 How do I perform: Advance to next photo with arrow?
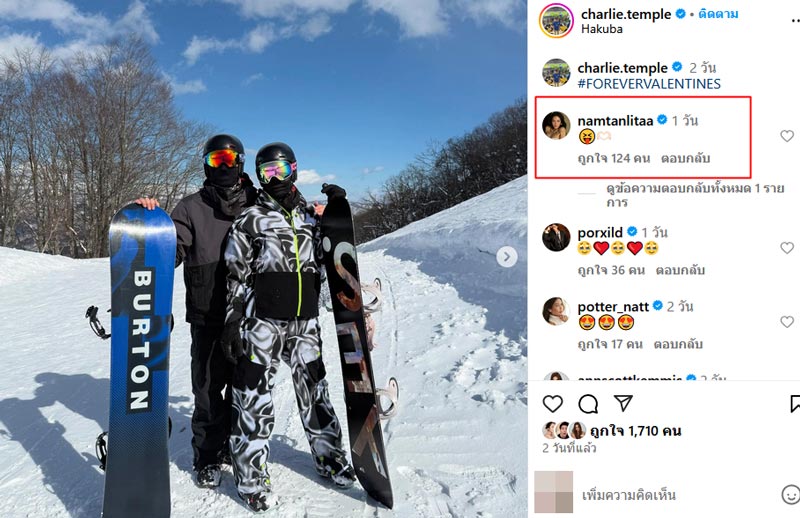(x=506, y=257)
